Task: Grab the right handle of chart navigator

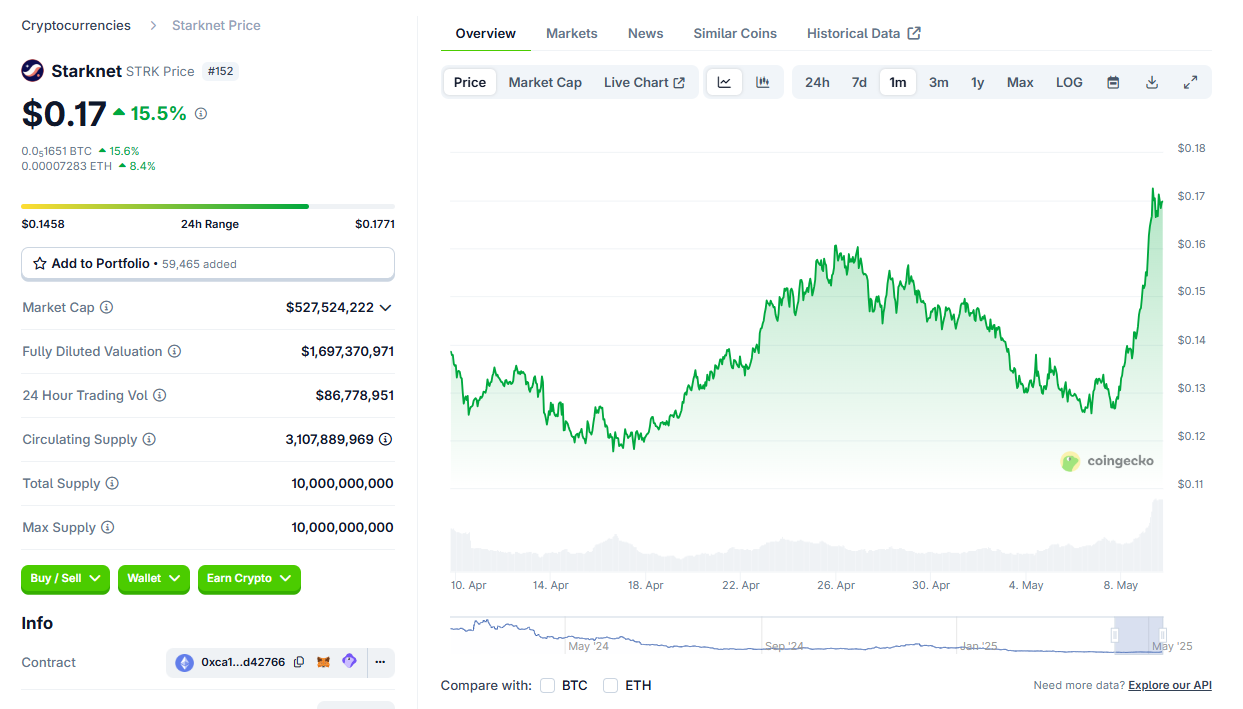Action: [x=1162, y=635]
